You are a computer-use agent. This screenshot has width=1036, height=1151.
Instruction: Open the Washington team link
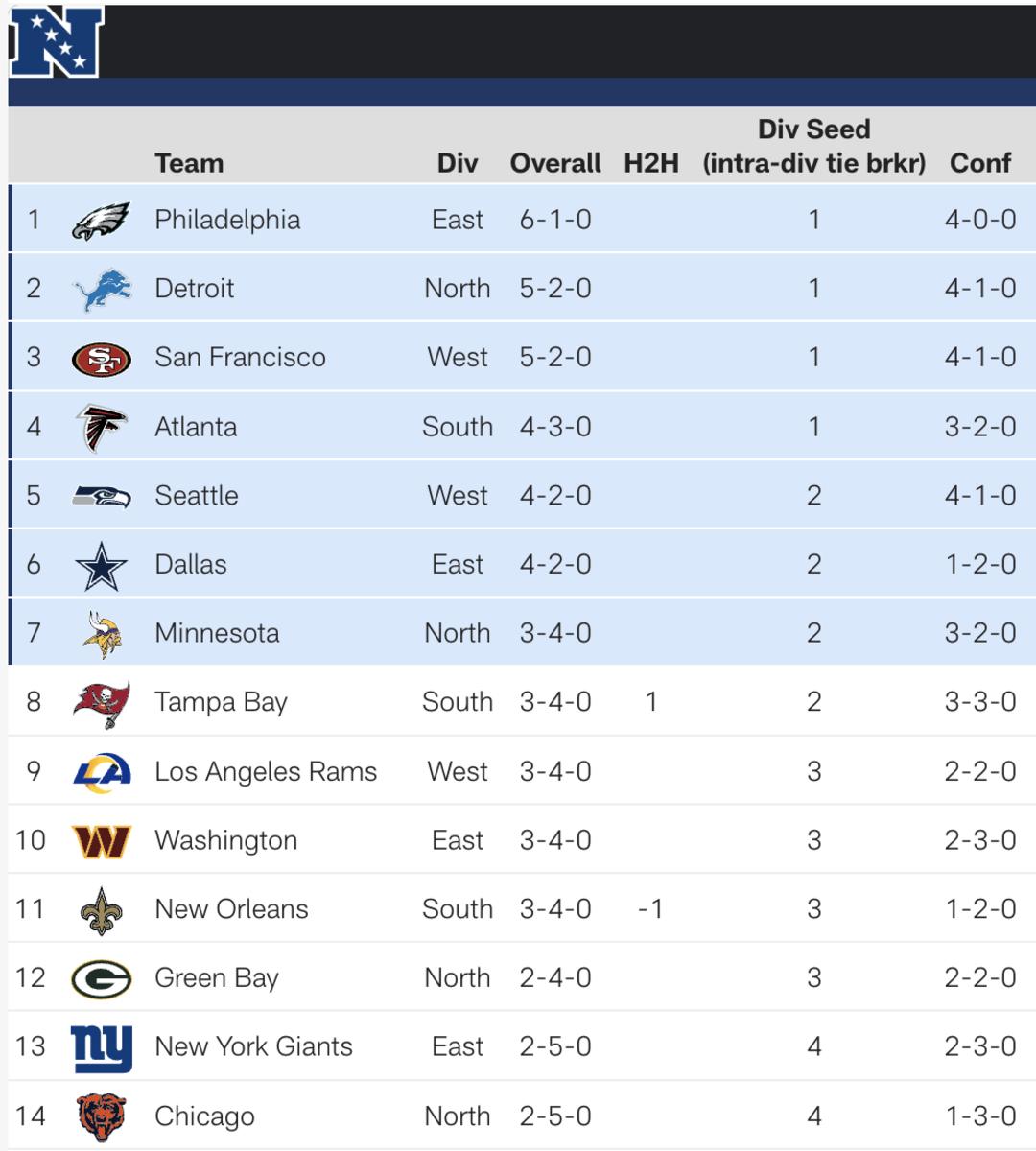[x=225, y=840]
